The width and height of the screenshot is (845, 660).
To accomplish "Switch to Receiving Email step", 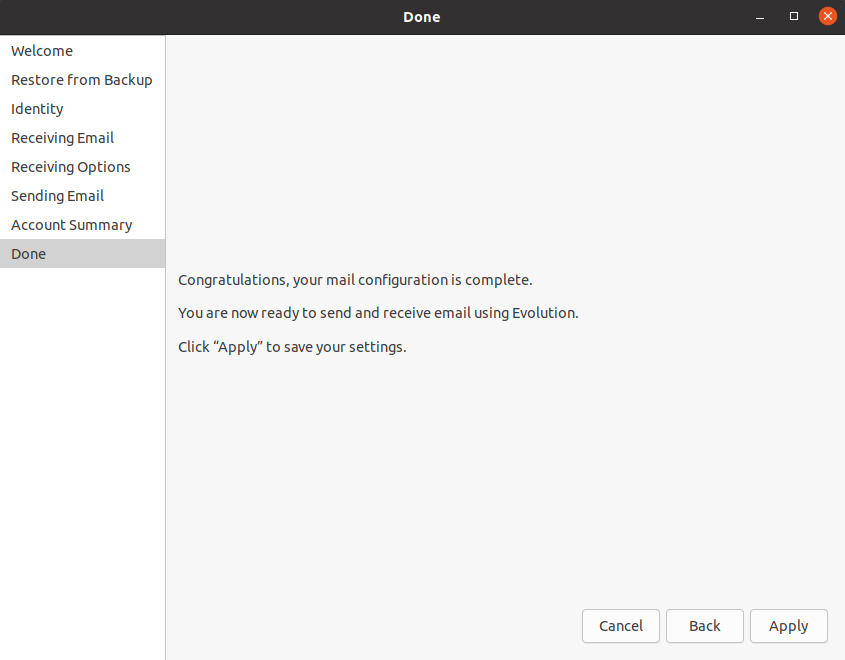I will tap(62, 138).
